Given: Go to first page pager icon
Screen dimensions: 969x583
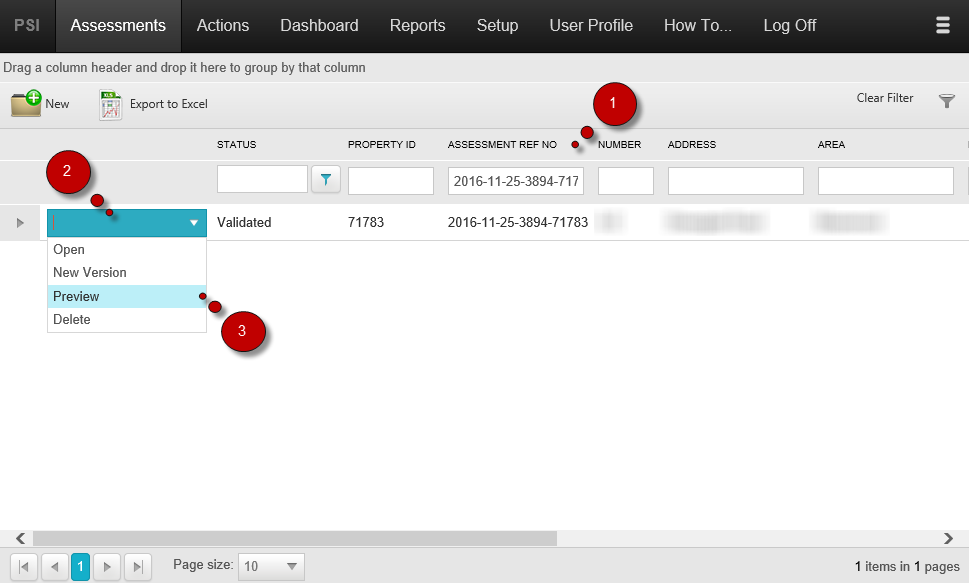Looking at the screenshot, I should [23, 566].
